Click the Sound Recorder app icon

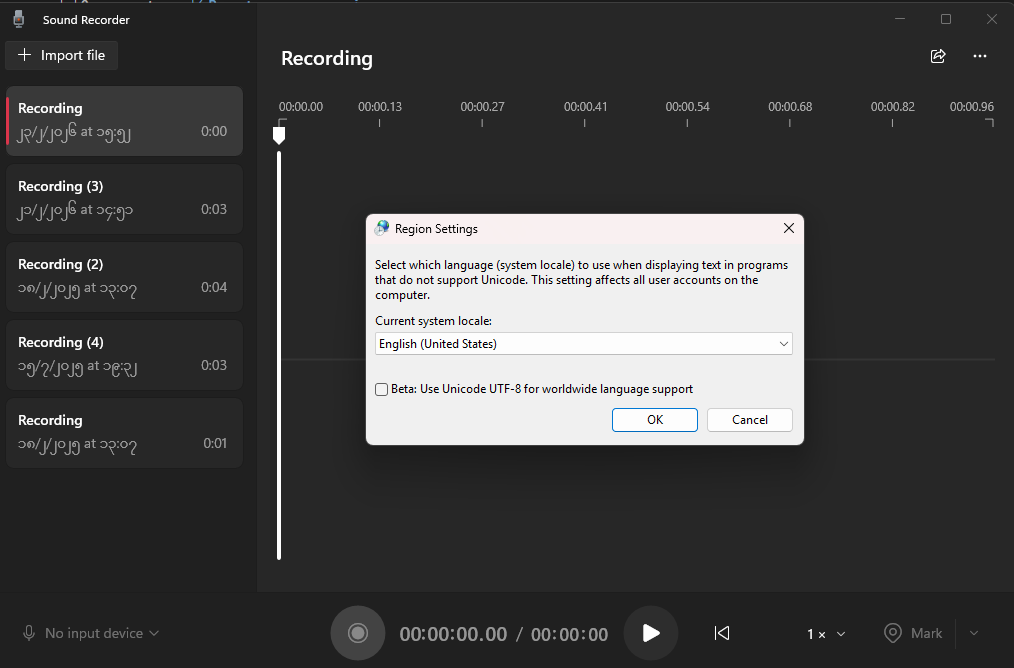click(19, 19)
